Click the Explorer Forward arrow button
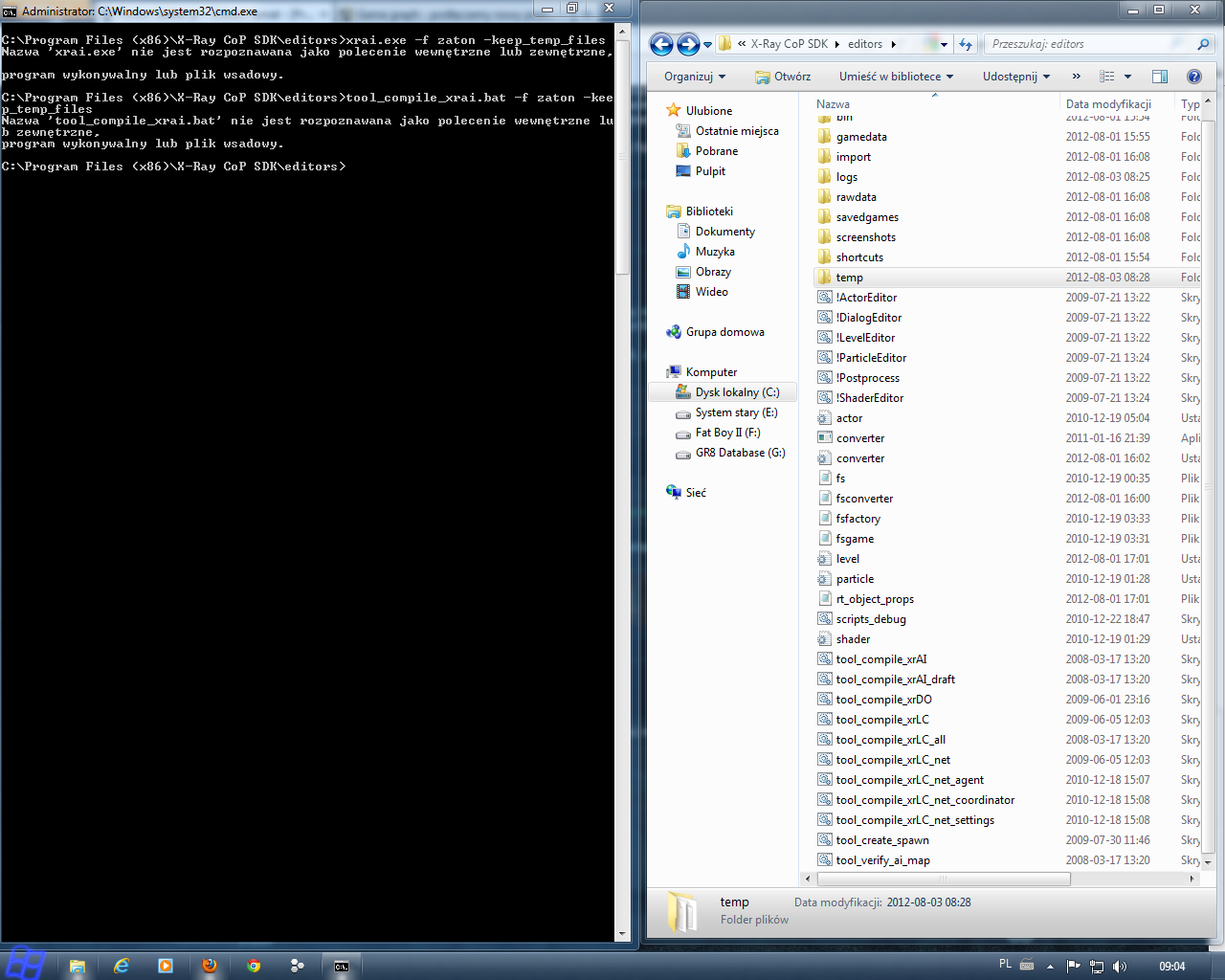Image resolution: width=1225 pixels, height=980 pixels. click(x=688, y=44)
